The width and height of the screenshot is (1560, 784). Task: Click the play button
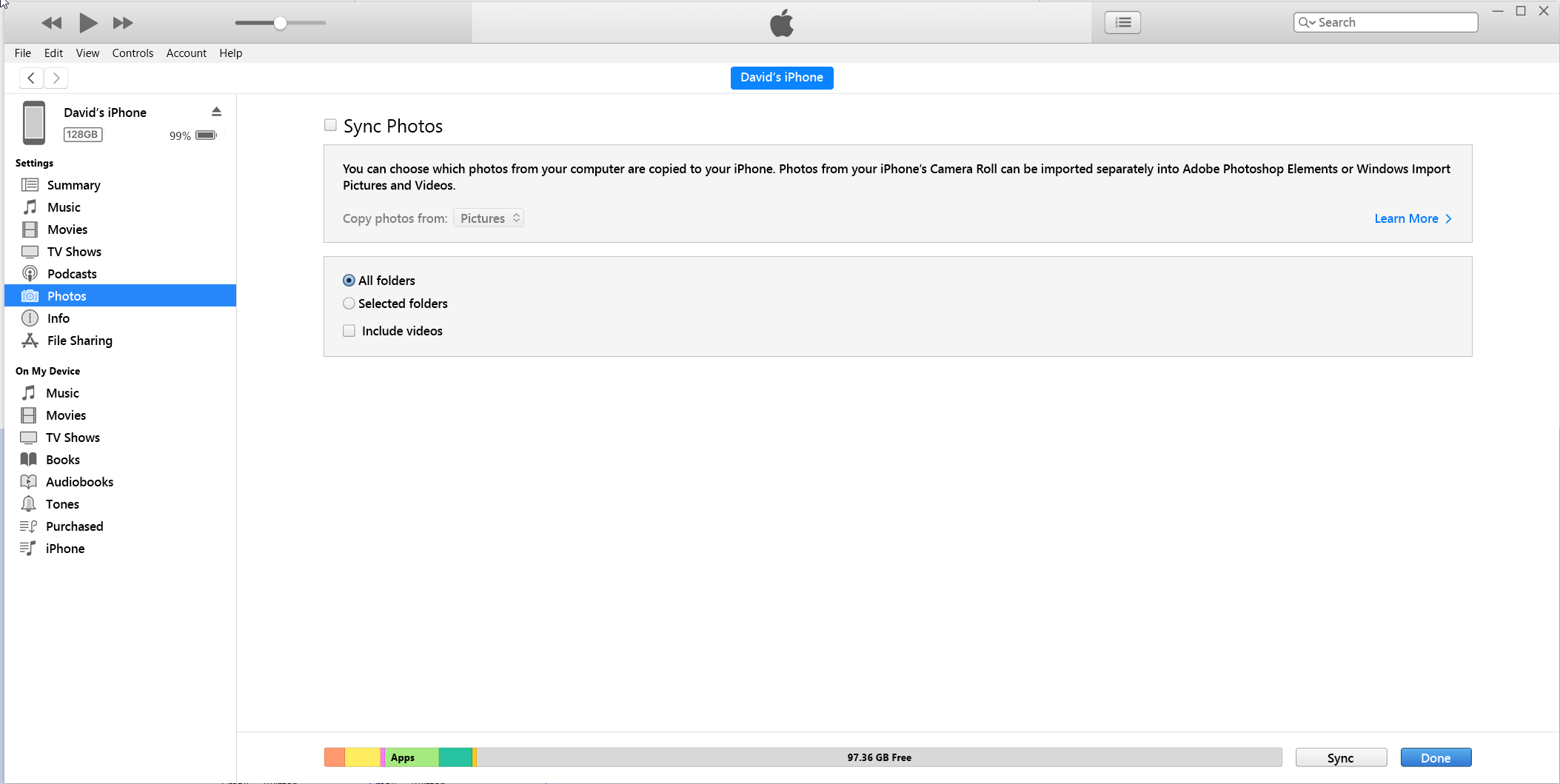[88, 23]
